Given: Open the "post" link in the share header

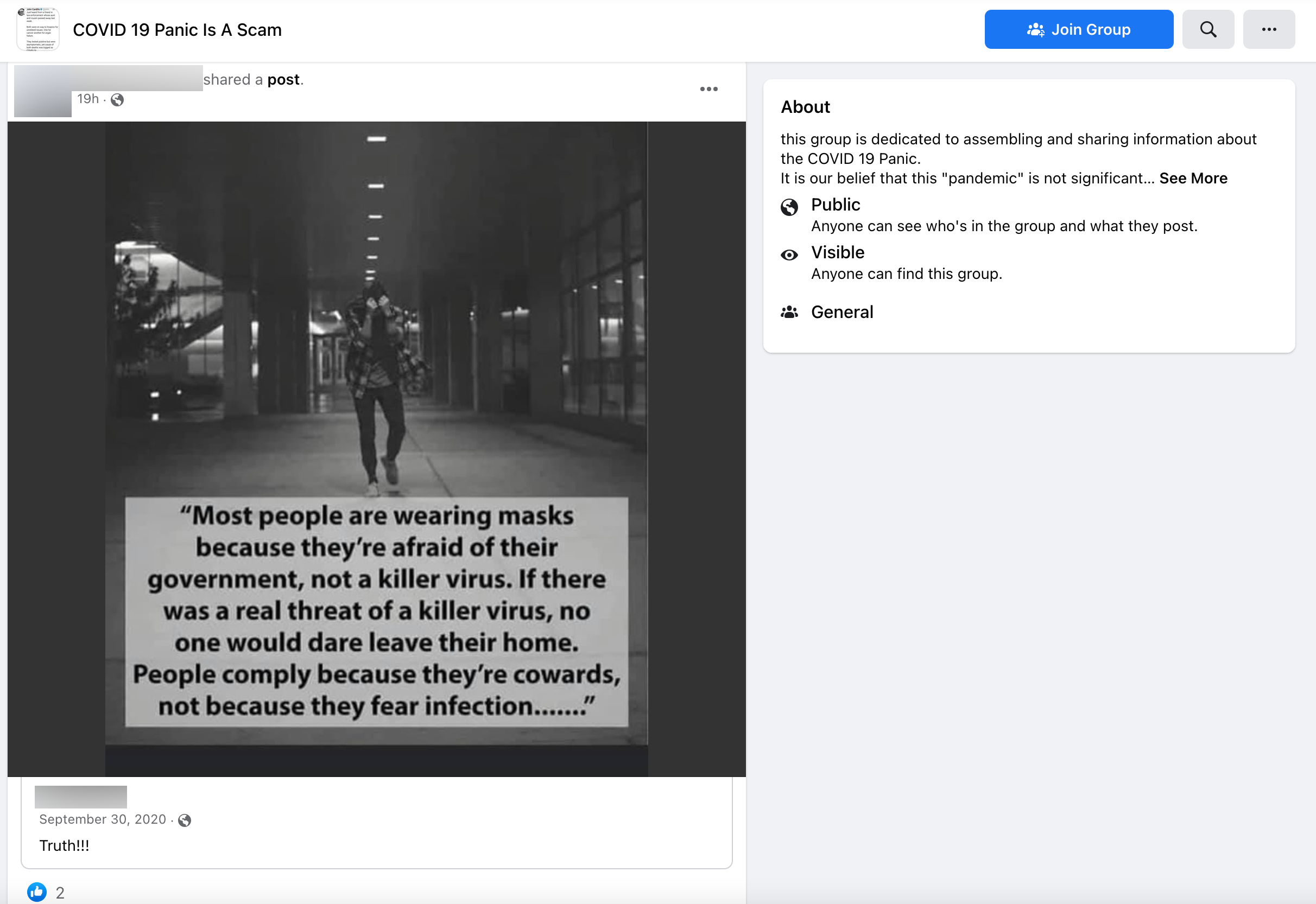Looking at the screenshot, I should 285,79.
